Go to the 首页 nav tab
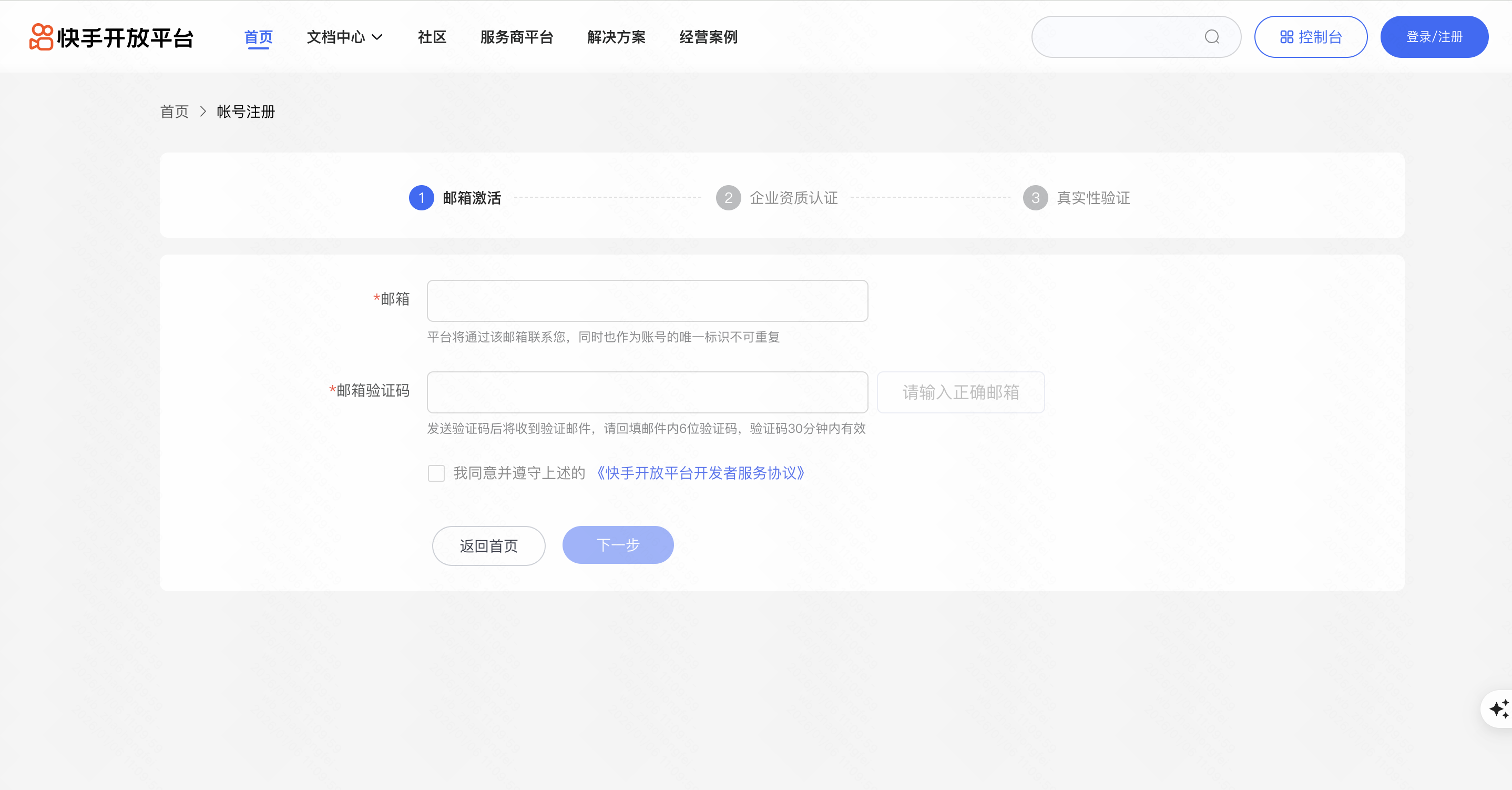This screenshot has height=790, width=1512. click(258, 37)
